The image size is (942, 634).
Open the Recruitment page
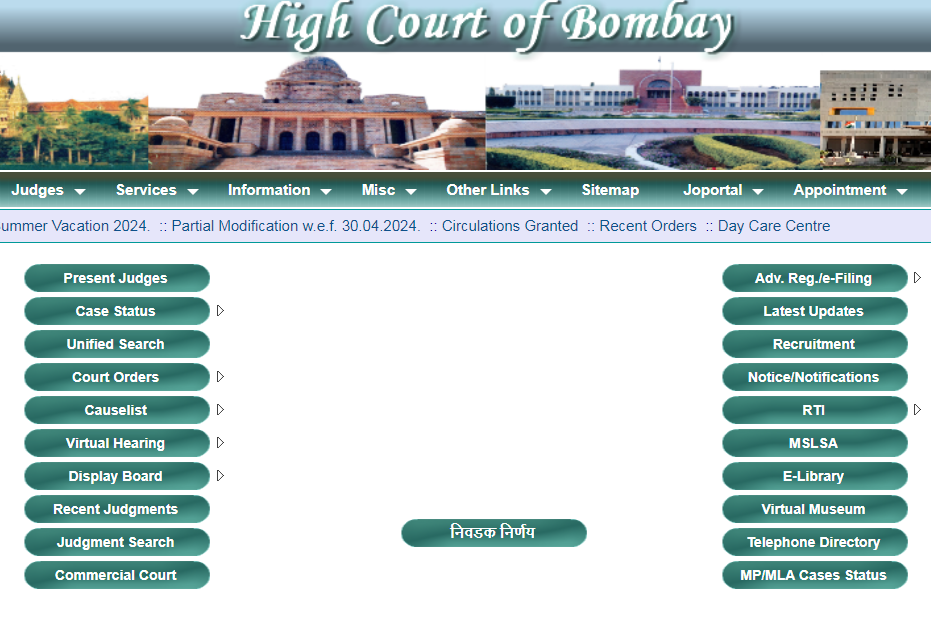pos(815,344)
